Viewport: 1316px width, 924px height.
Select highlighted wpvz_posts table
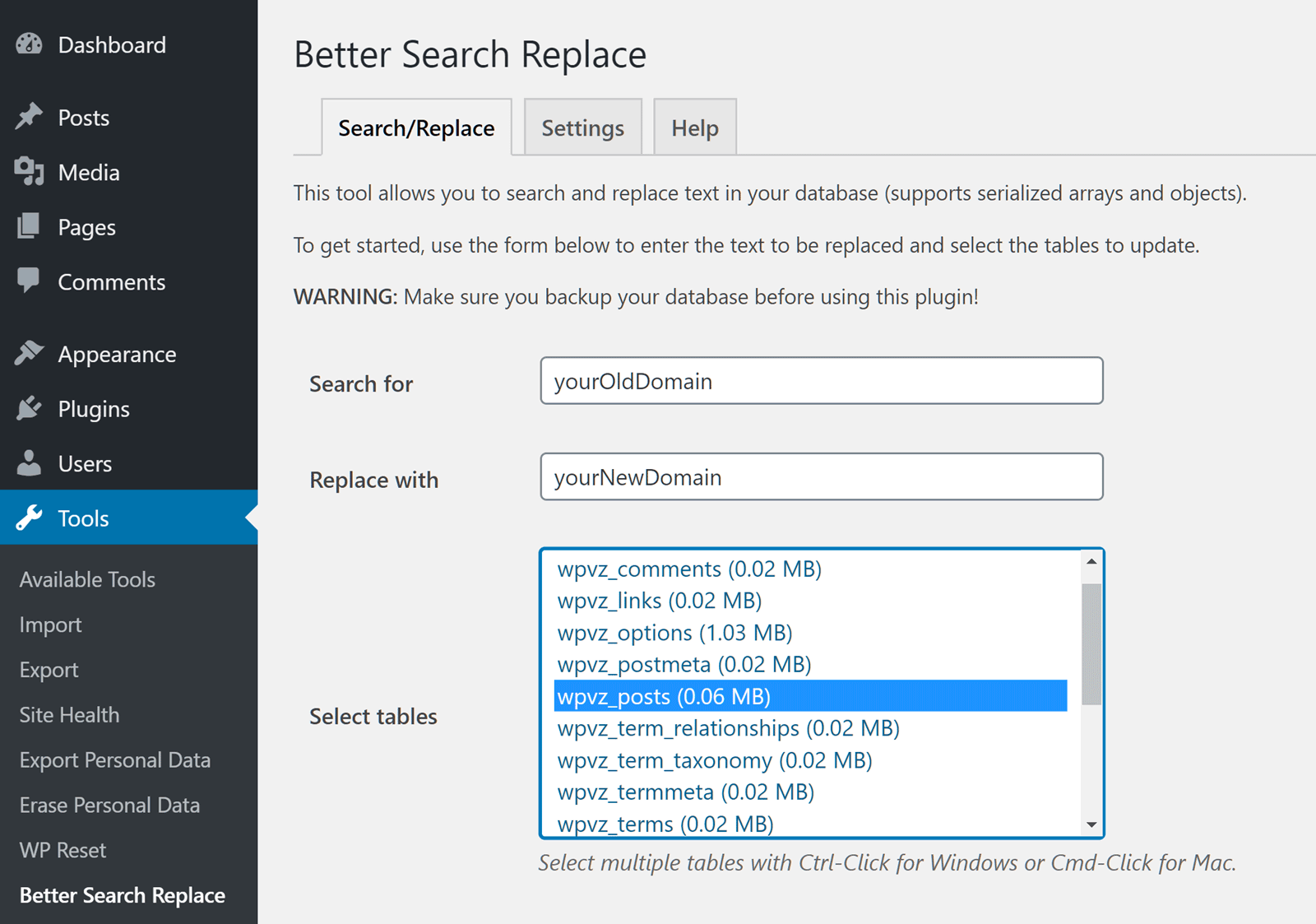click(810, 696)
